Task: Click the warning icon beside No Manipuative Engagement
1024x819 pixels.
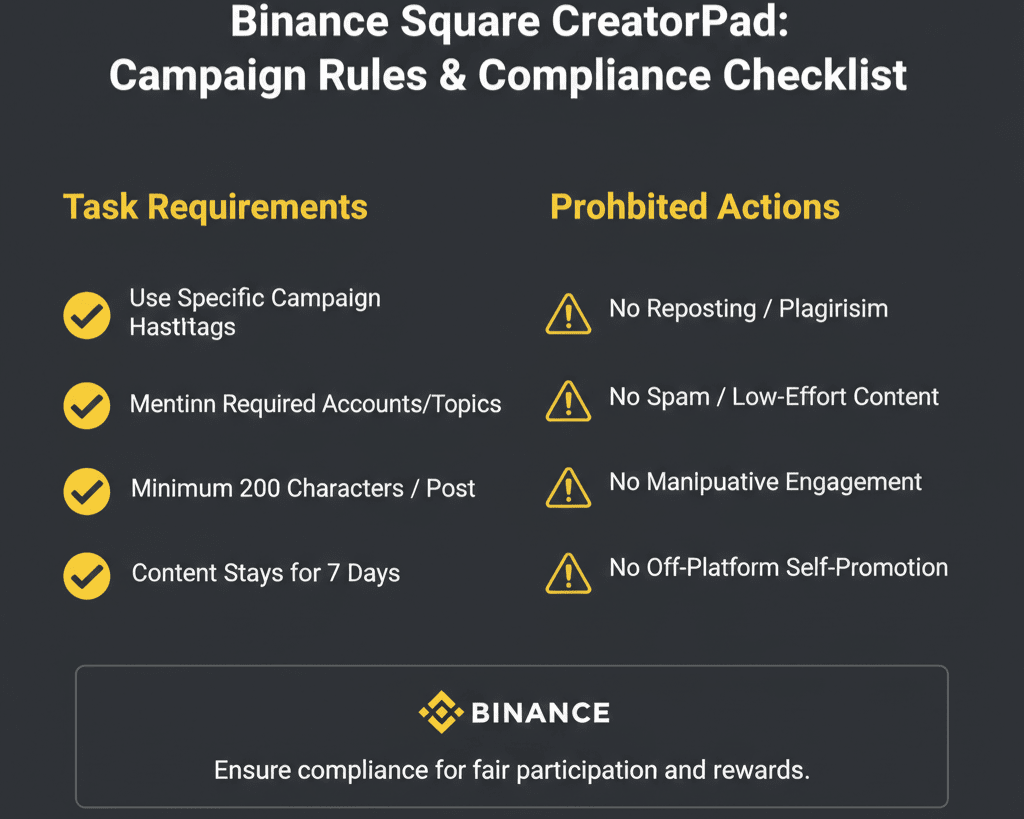Action: 569,487
